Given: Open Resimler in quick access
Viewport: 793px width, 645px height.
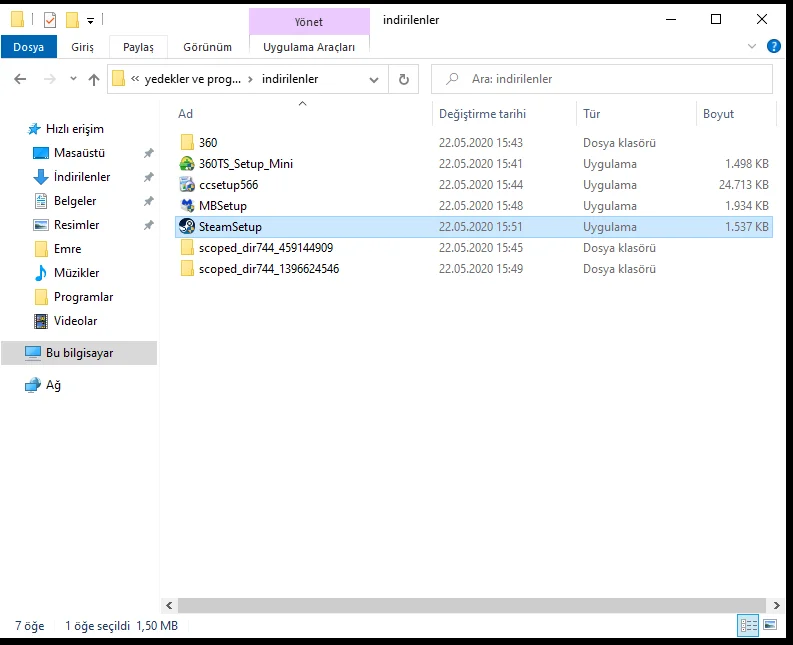Looking at the screenshot, I should (76, 225).
